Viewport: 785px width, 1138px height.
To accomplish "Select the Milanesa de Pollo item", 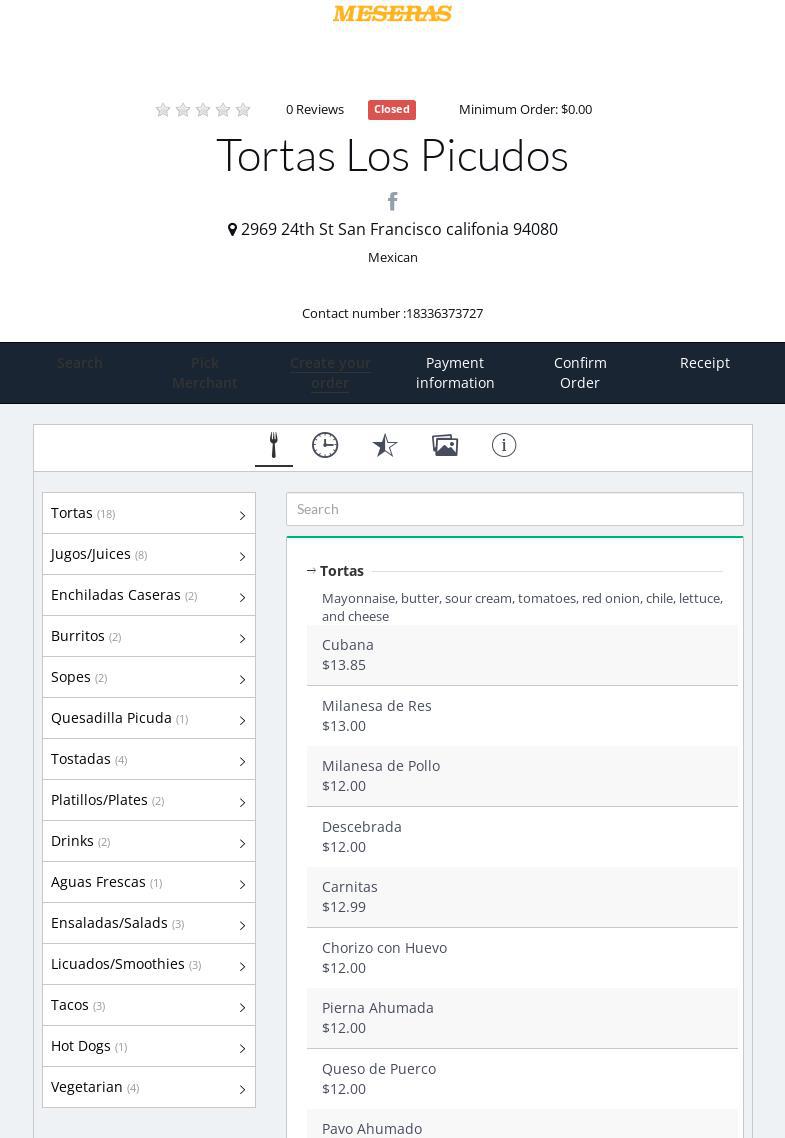I will pyautogui.click(x=521, y=776).
